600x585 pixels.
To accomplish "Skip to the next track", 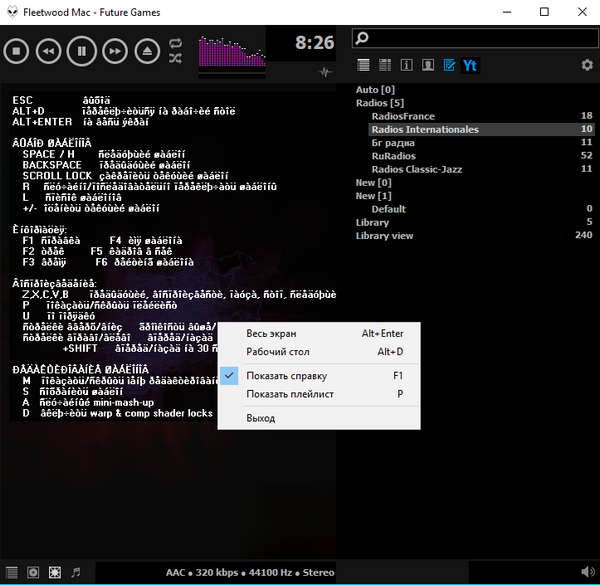I will coord(115,50).
